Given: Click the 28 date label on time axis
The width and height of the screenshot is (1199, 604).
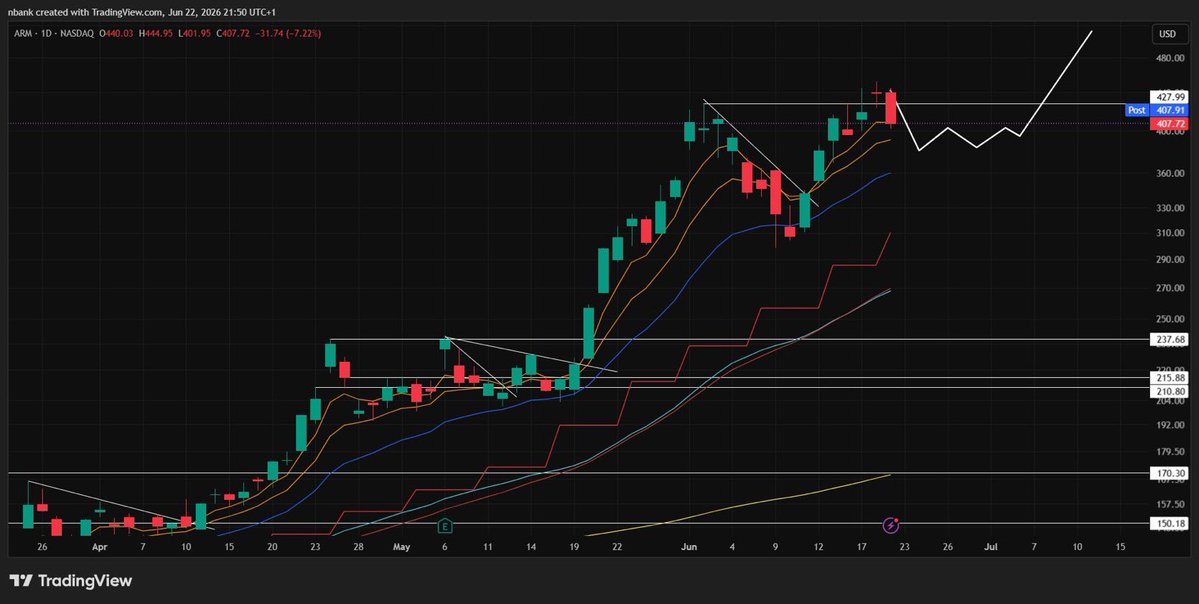Looking at the screenshot, I should point(359,547).
